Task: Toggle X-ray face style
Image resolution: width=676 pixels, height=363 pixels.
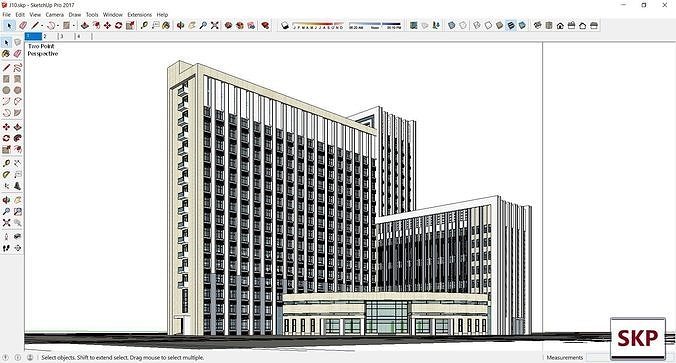Action: [451, 25]
